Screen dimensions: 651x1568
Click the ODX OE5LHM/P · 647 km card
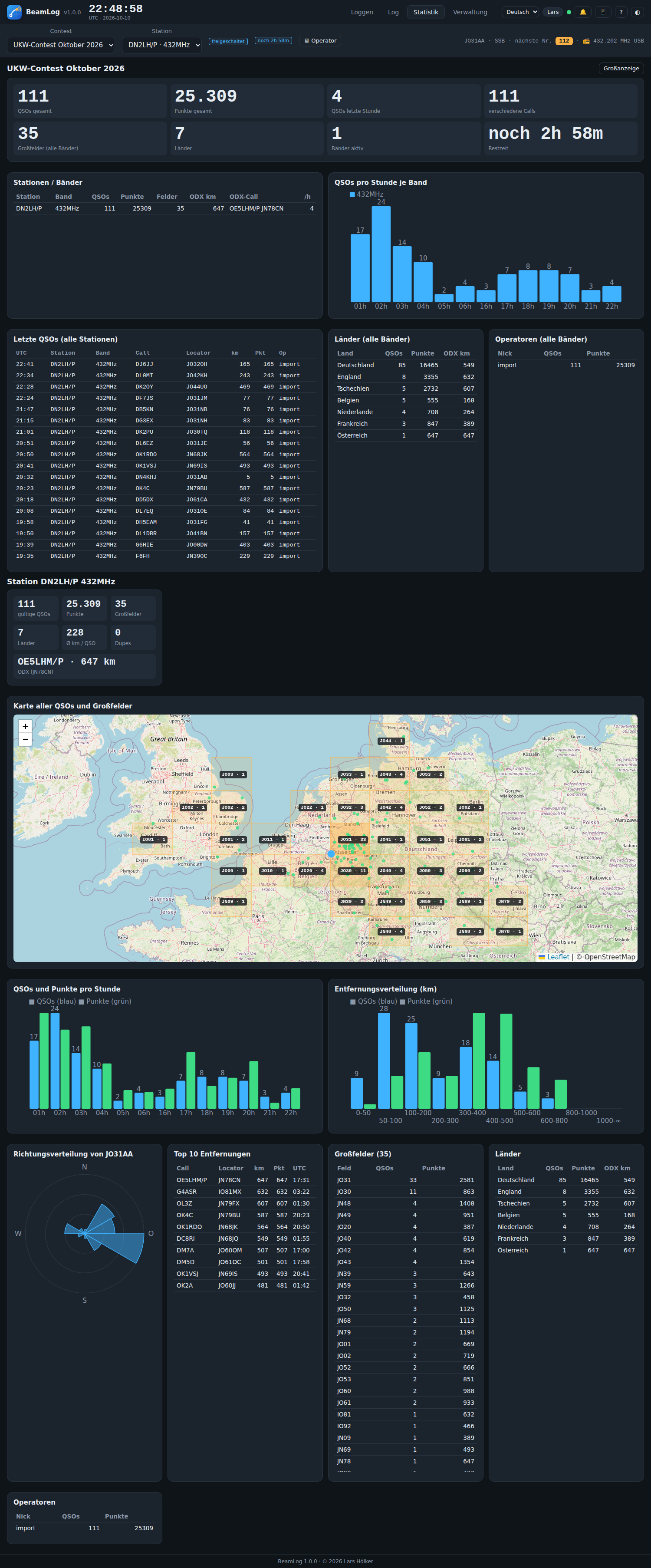pos(85,666)
